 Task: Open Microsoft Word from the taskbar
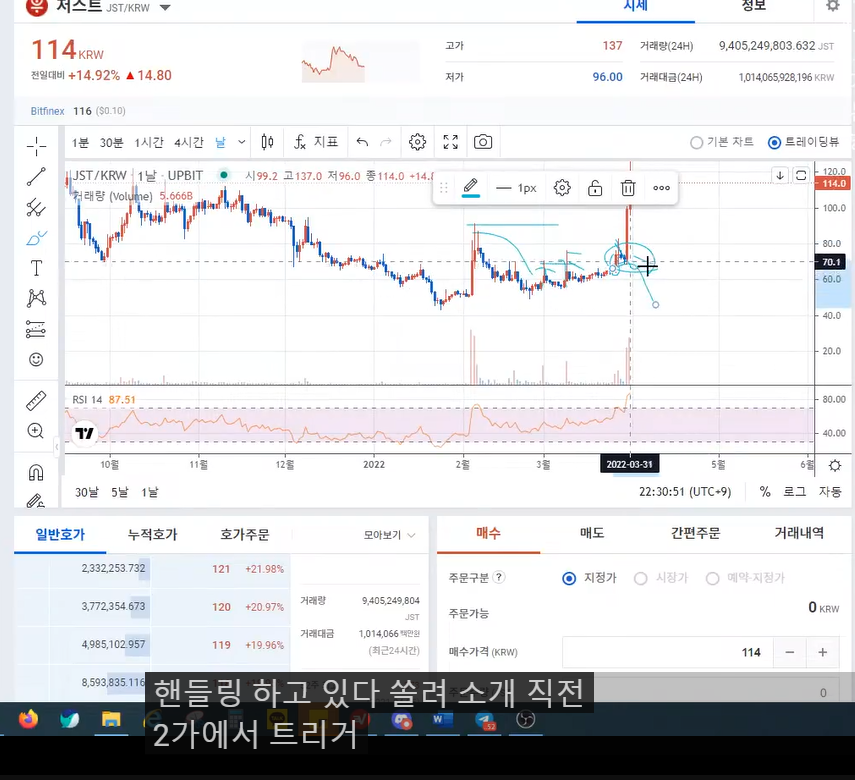pyautogui.click(x=442, y=719)
